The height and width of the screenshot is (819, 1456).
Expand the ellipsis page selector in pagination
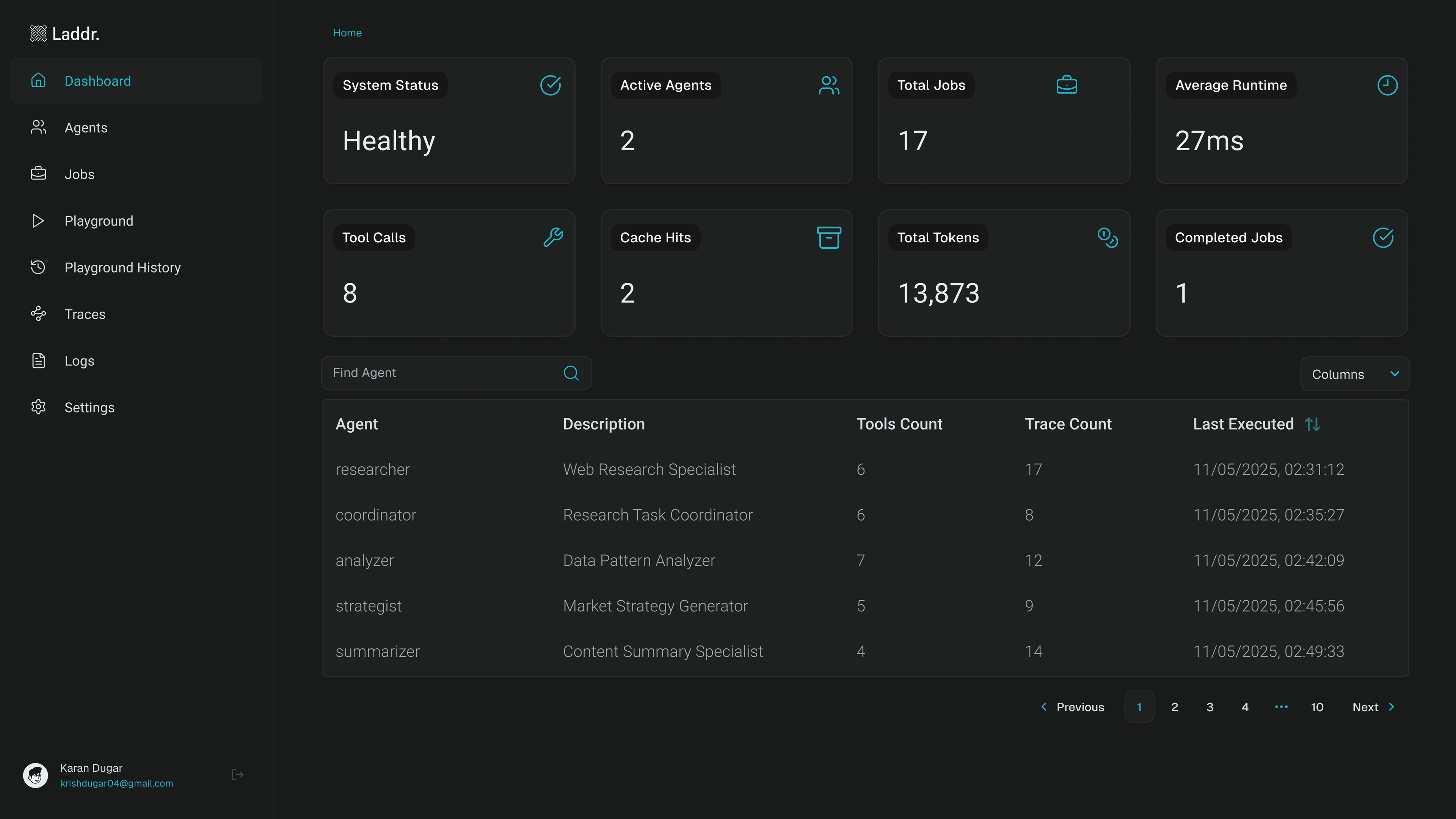click(x=1281, y=706)
